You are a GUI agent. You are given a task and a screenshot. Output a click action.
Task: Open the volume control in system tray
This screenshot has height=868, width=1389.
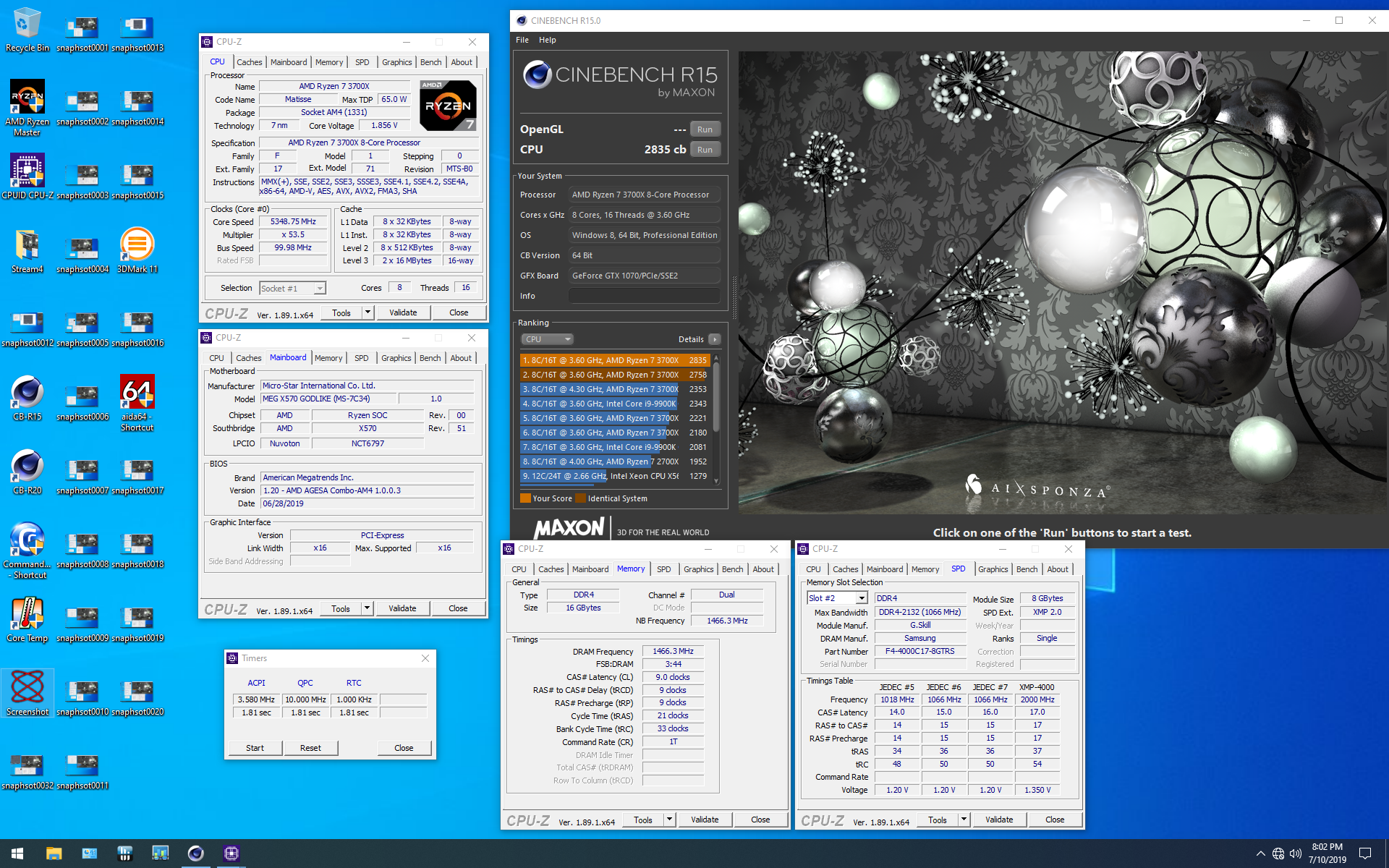pyautogui.click(x=1296, y=854)
